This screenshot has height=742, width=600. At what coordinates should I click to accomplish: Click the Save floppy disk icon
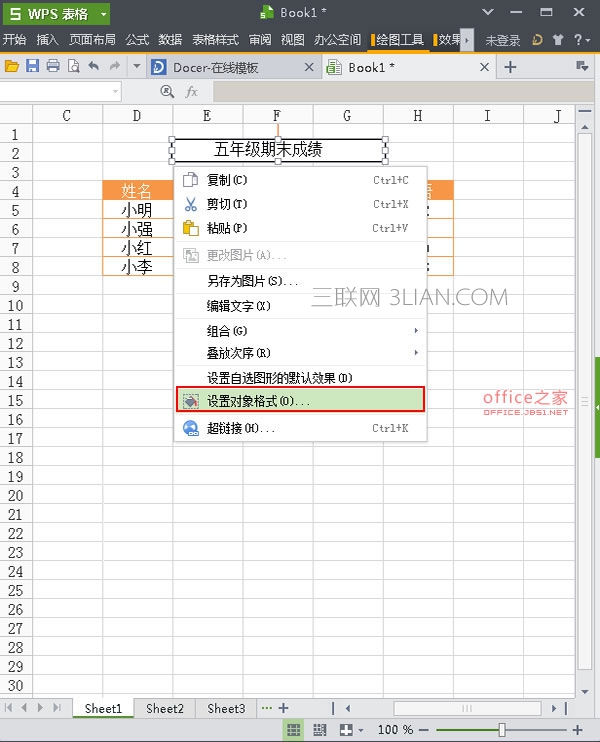[x=32, y=66]
